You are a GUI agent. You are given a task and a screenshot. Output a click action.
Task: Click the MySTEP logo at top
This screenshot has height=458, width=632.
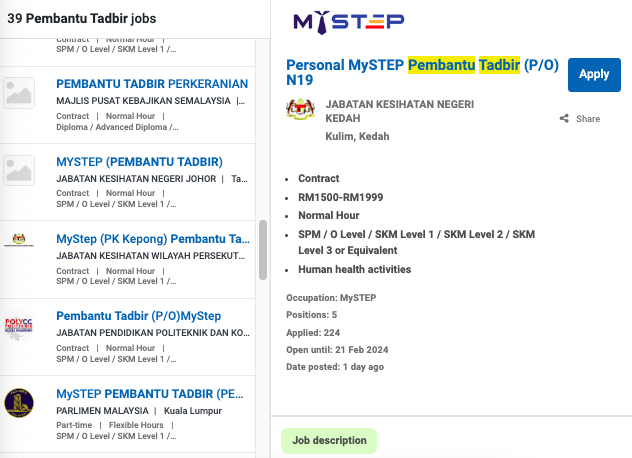(x=348, y=21)
